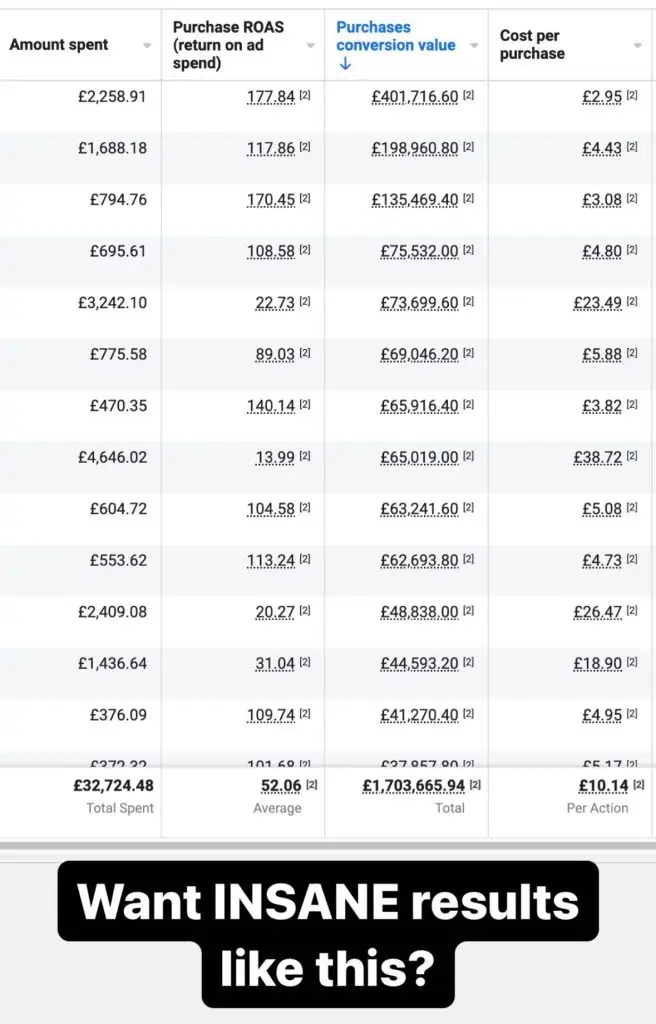This screenshot has height=1024, width=656.
Task: Sort by the Purchases conversion value header
Action: (396, 36)
